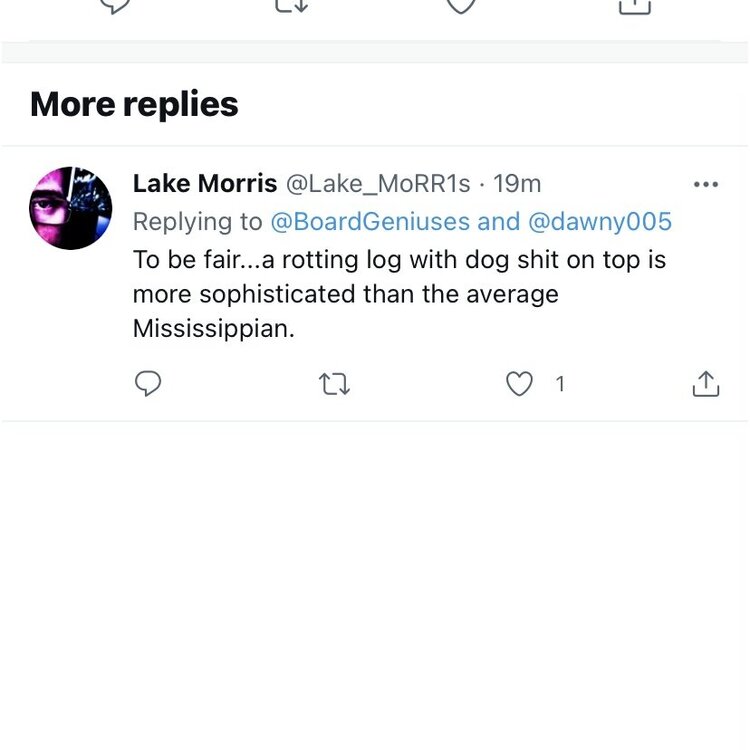Click the cut-off heart icon of the tweet above
The width and height of the screenshot is (750, 750).
pos(460,6)
